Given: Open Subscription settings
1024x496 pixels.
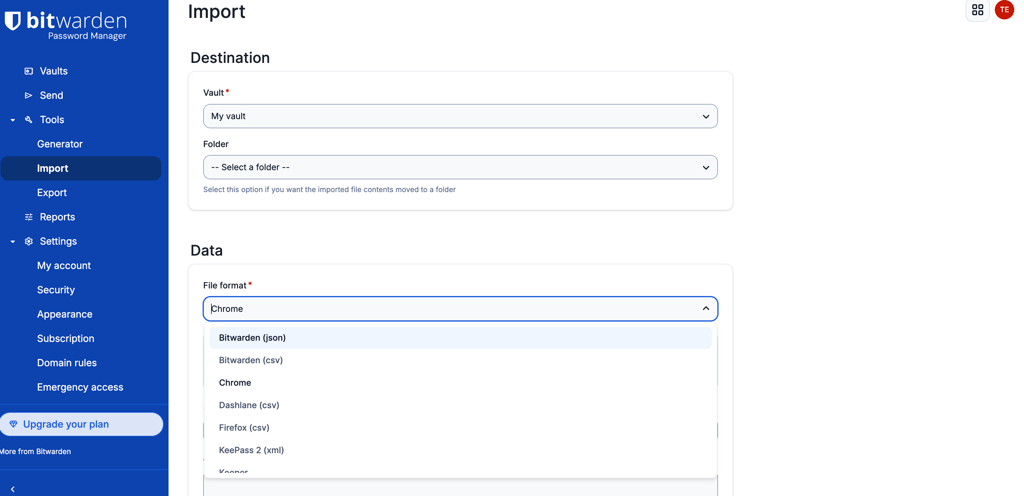Looking at the screenshot, I should pyautogui.click(x=66, y=339).
